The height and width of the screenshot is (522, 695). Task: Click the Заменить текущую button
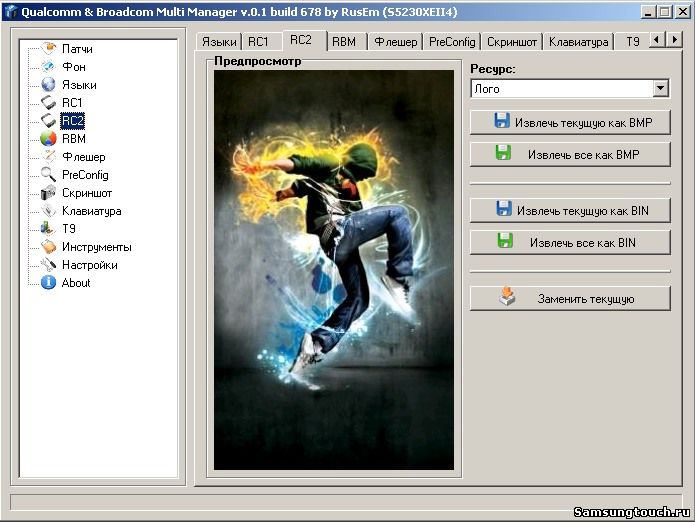570,298
